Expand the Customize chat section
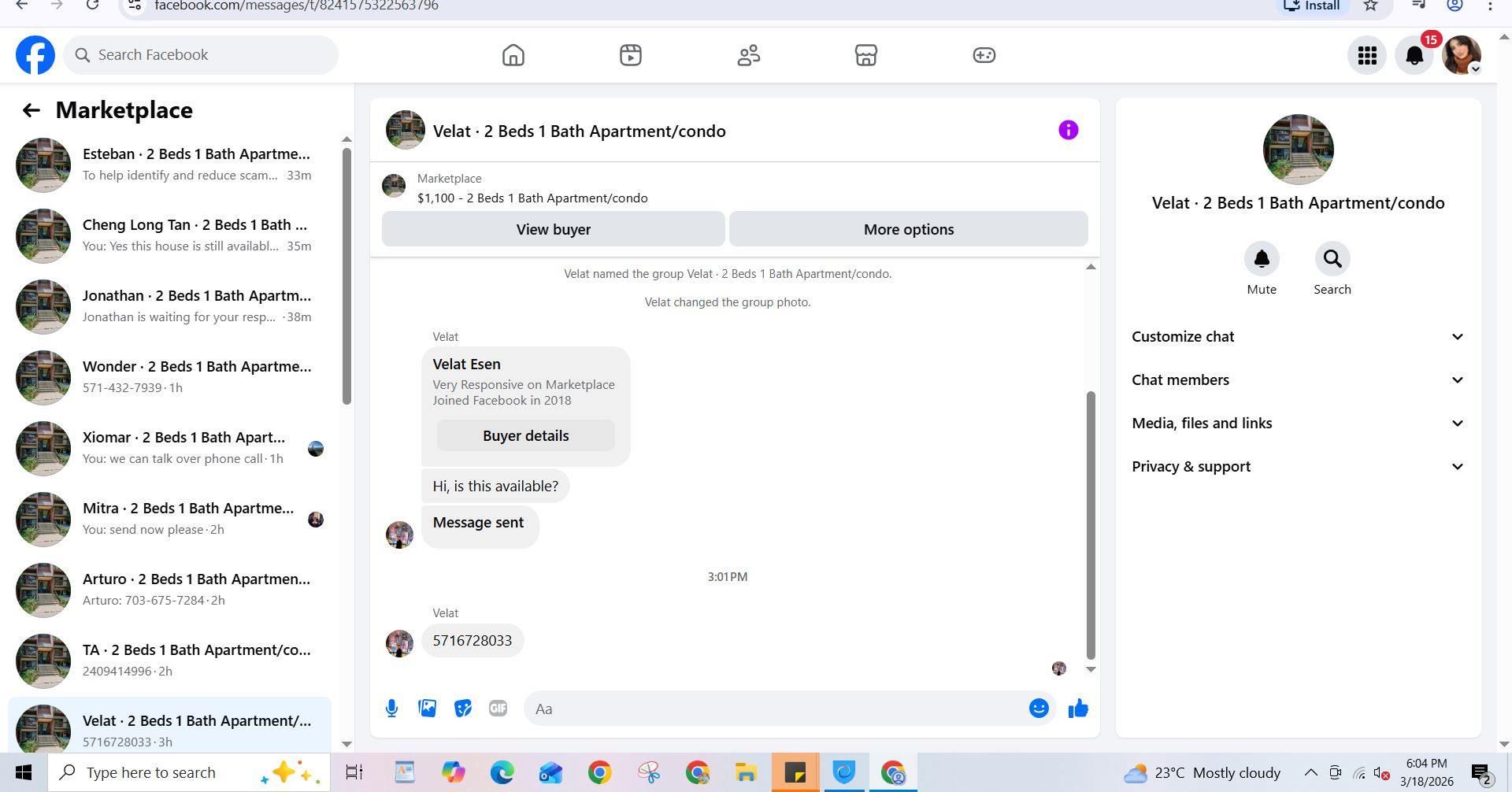The width and height of the screenshot is (1512, 792). pos(1298,337)
